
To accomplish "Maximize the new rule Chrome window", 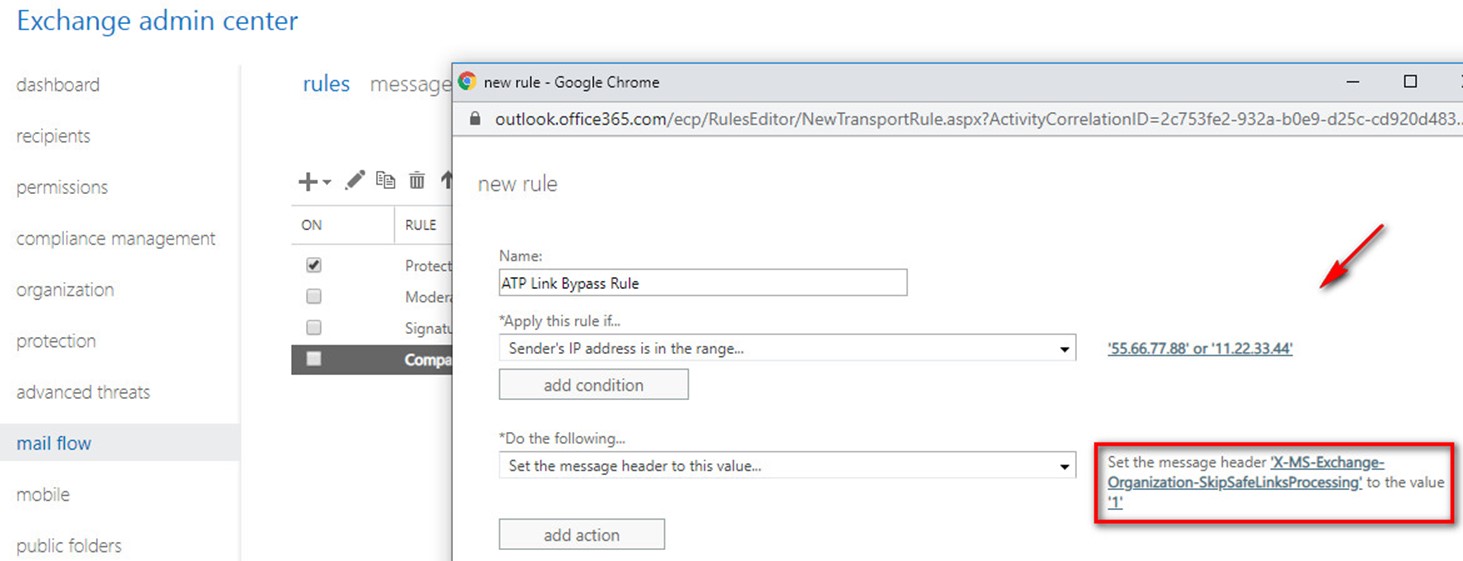I will pos(1410,82).
